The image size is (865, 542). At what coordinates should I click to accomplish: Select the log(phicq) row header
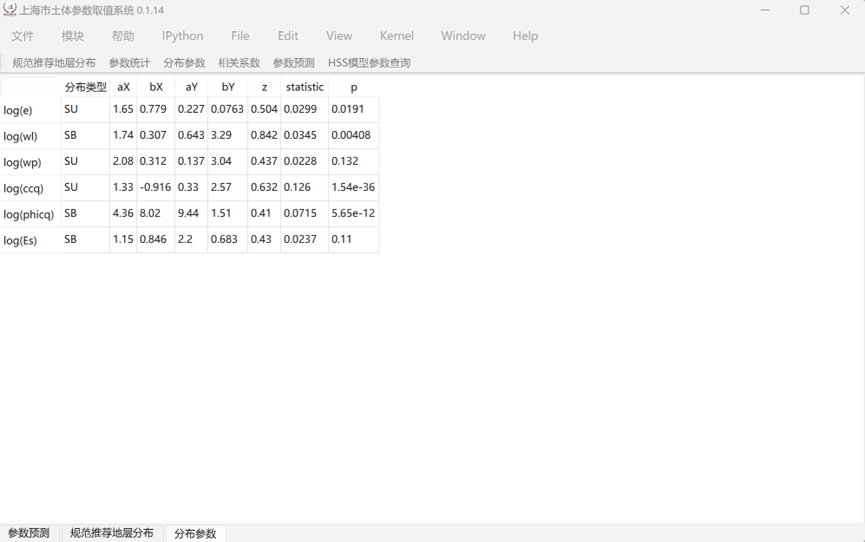click(30, 214)
